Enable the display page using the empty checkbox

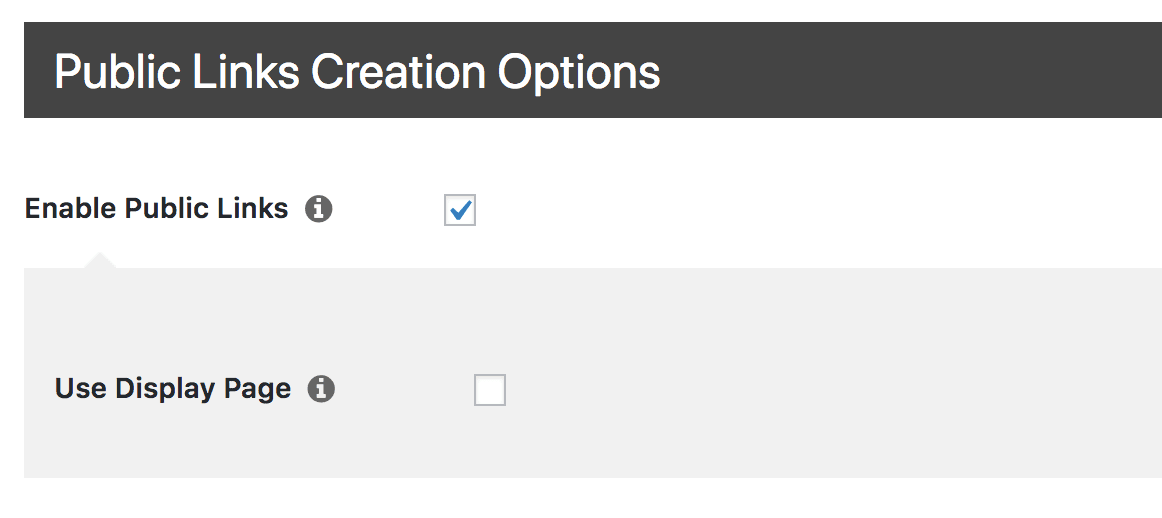pos(490,390)
